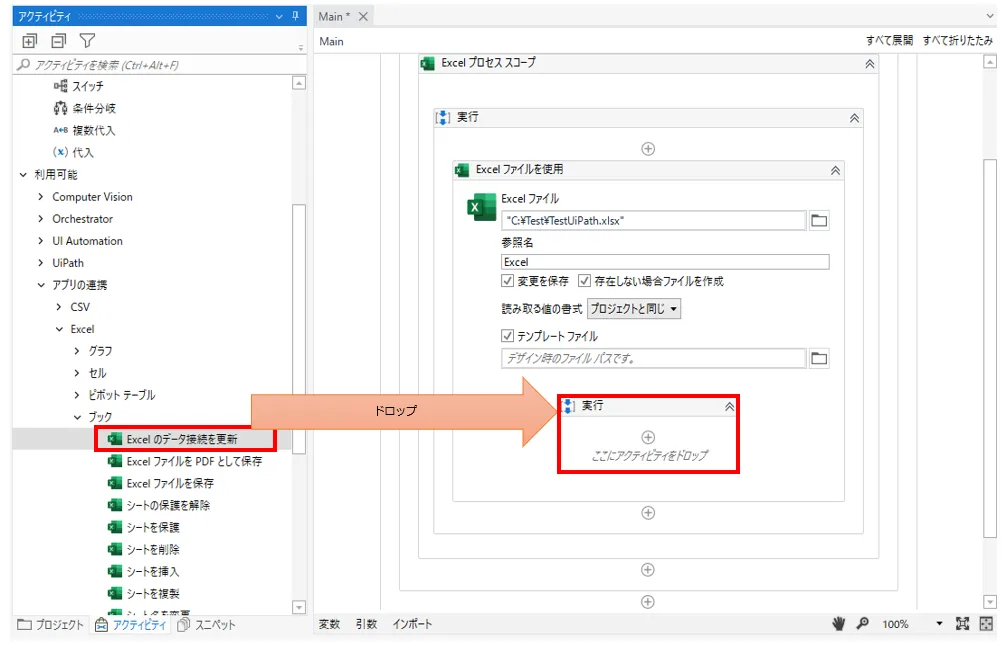Open the 読み取る値の書式 dropdown
Image resolution: width=1007 pixels, height=648 pixels.
634,309
